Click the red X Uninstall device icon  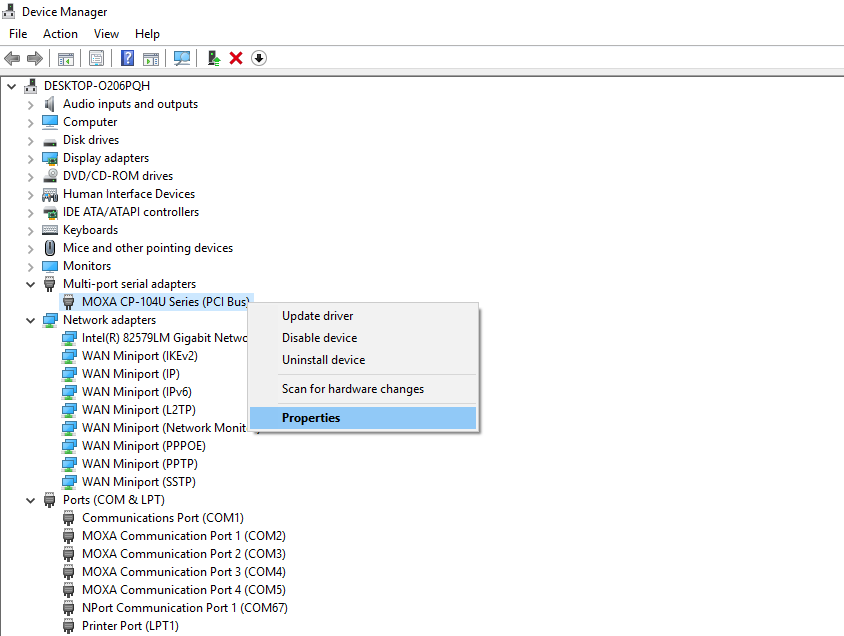[x=236, y=58]
